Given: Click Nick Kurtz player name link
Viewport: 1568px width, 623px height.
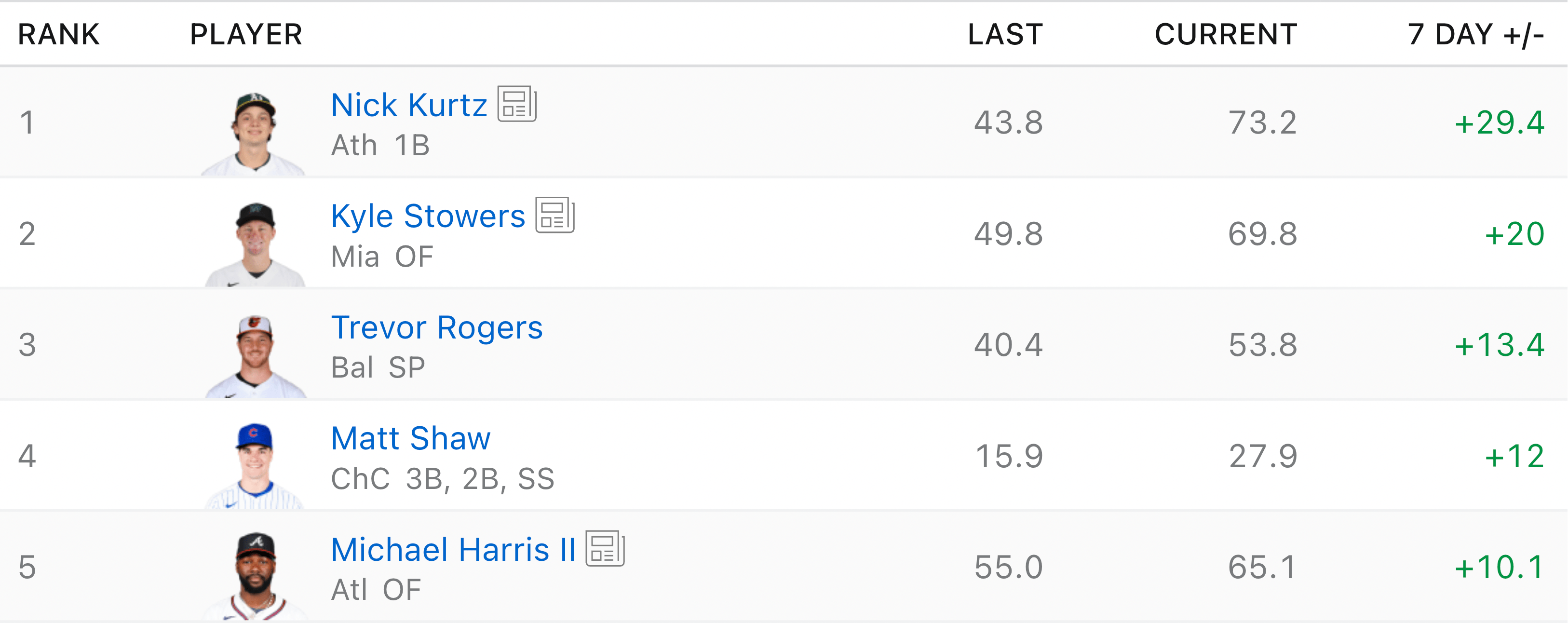Looking at the screenshot, I should pyautogui.click(x=409, y=105).
